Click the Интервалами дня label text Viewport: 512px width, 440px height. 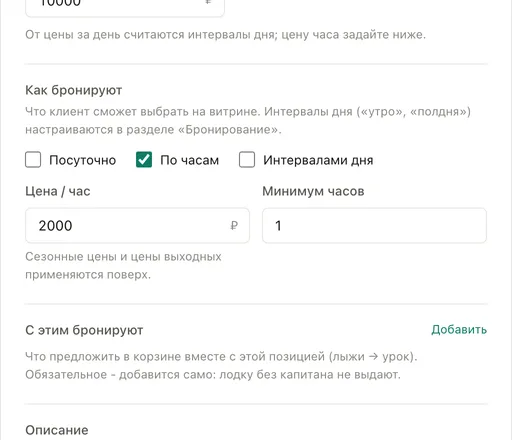pos(318,160)
